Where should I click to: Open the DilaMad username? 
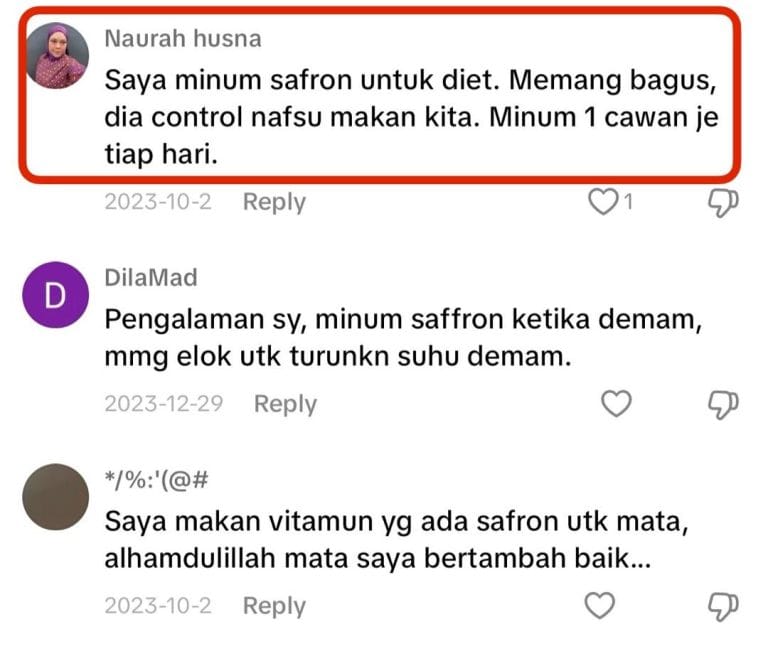click(x=151, y=278)
